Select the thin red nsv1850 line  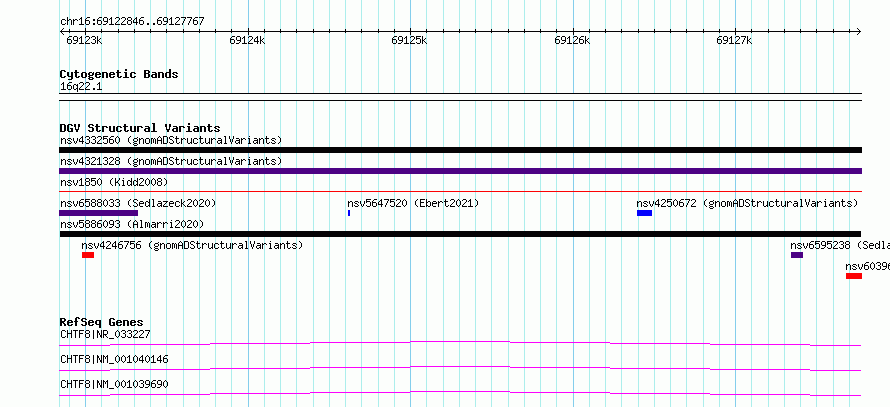click(460, 192)
